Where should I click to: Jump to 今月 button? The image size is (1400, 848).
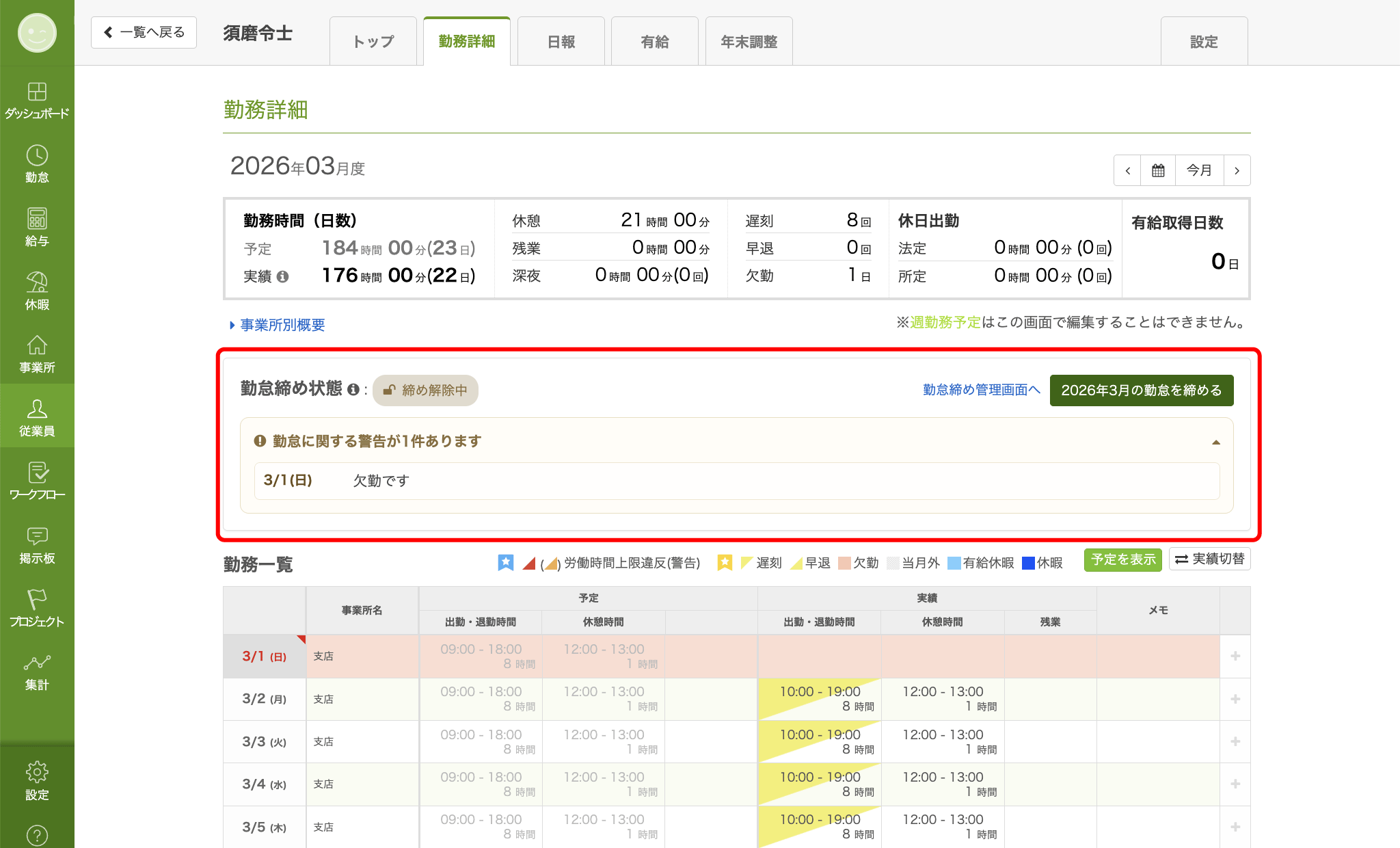(x=1199, y=170)
